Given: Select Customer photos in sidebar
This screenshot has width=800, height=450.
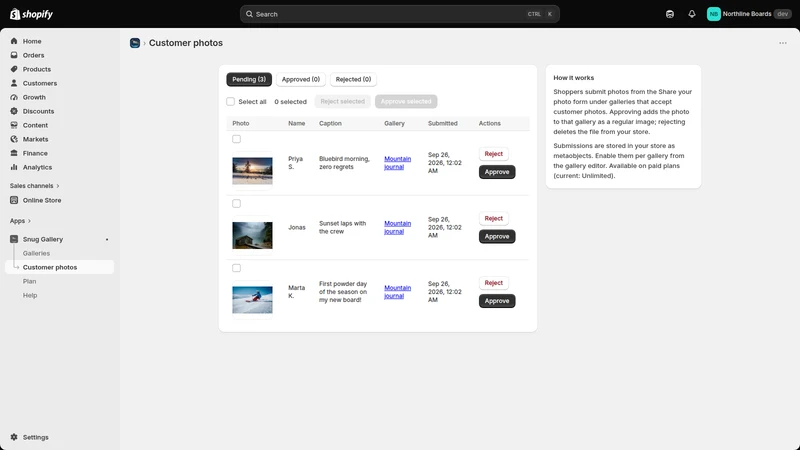Looking at the screenshot, I should [x=60, y=267].
